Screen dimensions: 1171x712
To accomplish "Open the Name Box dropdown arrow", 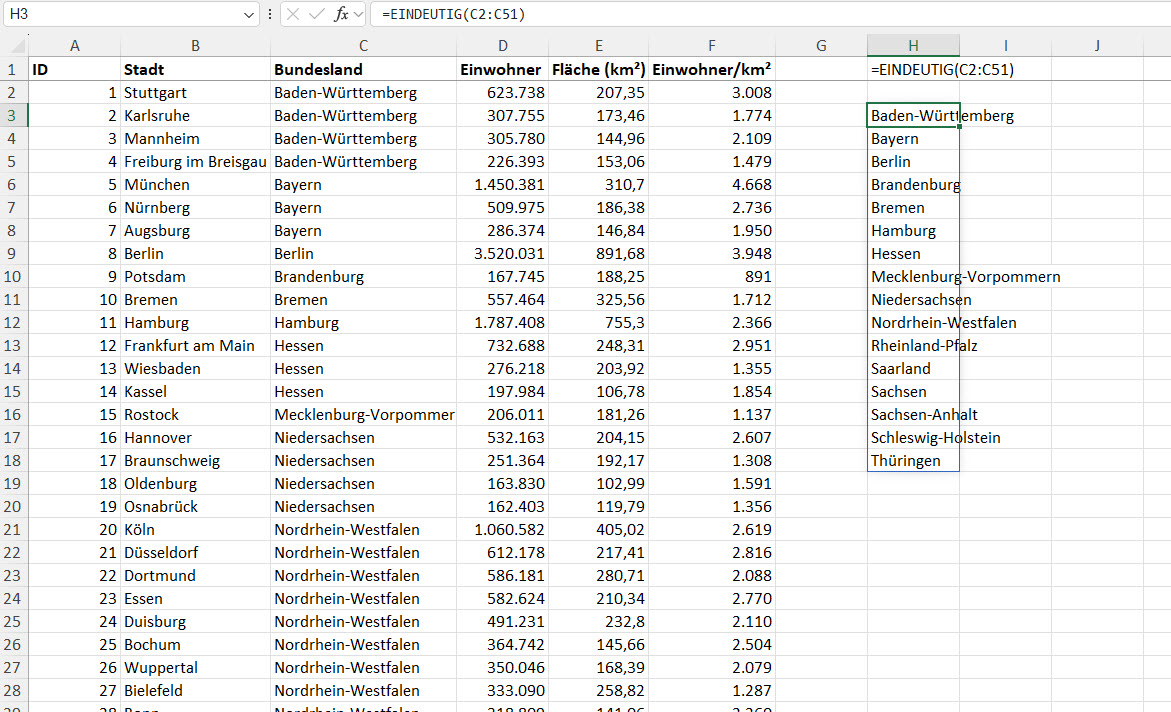I will point(249,14).
